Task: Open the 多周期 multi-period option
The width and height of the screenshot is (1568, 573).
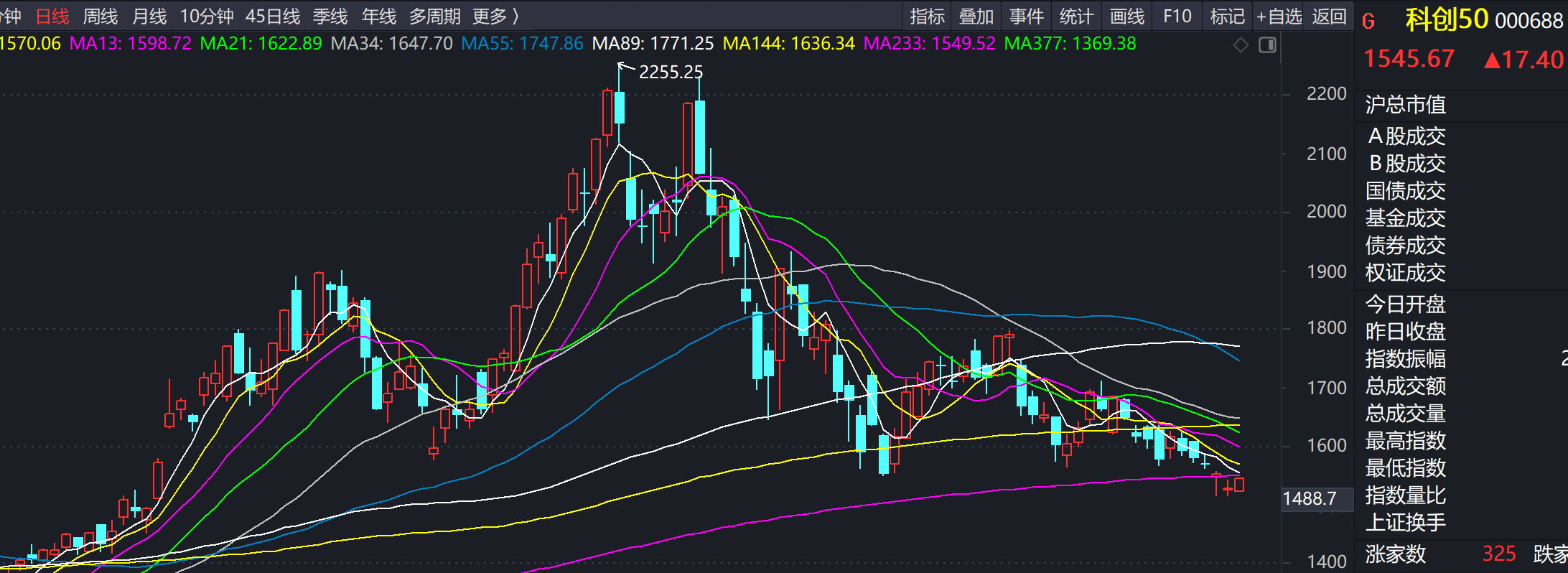Action: (x=435, y=16)
